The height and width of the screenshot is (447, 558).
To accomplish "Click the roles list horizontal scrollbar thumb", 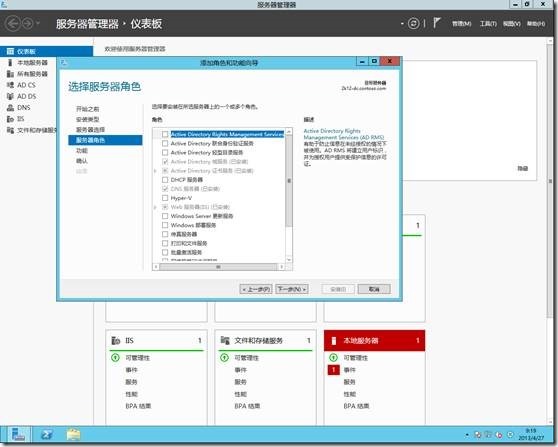I will pyautogui.click(x=218, y=267).
